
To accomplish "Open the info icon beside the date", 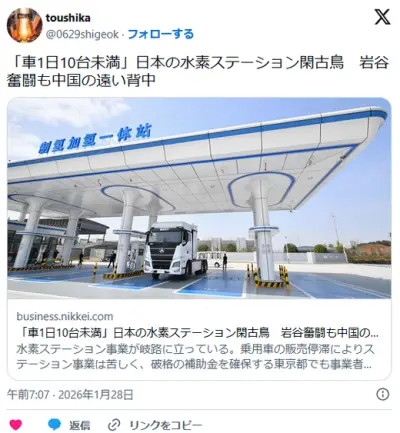I will click(x=383, y=394).
